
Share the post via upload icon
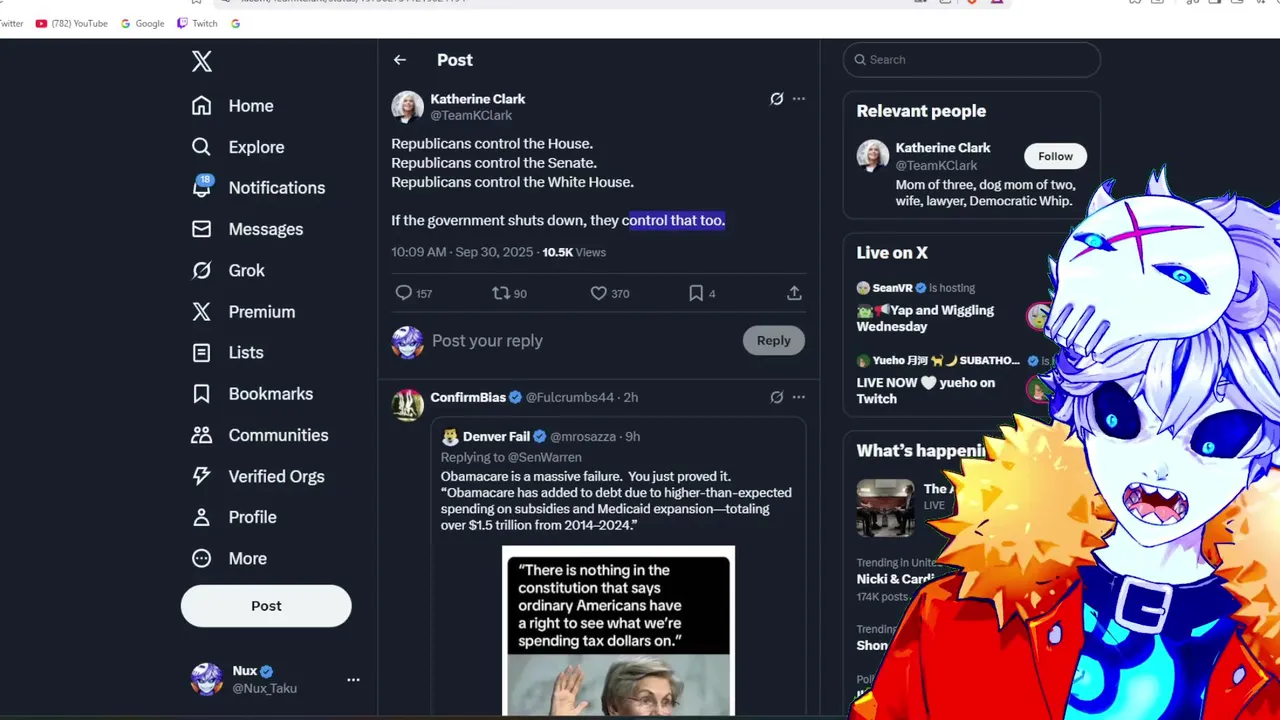[x=794, y=293]
